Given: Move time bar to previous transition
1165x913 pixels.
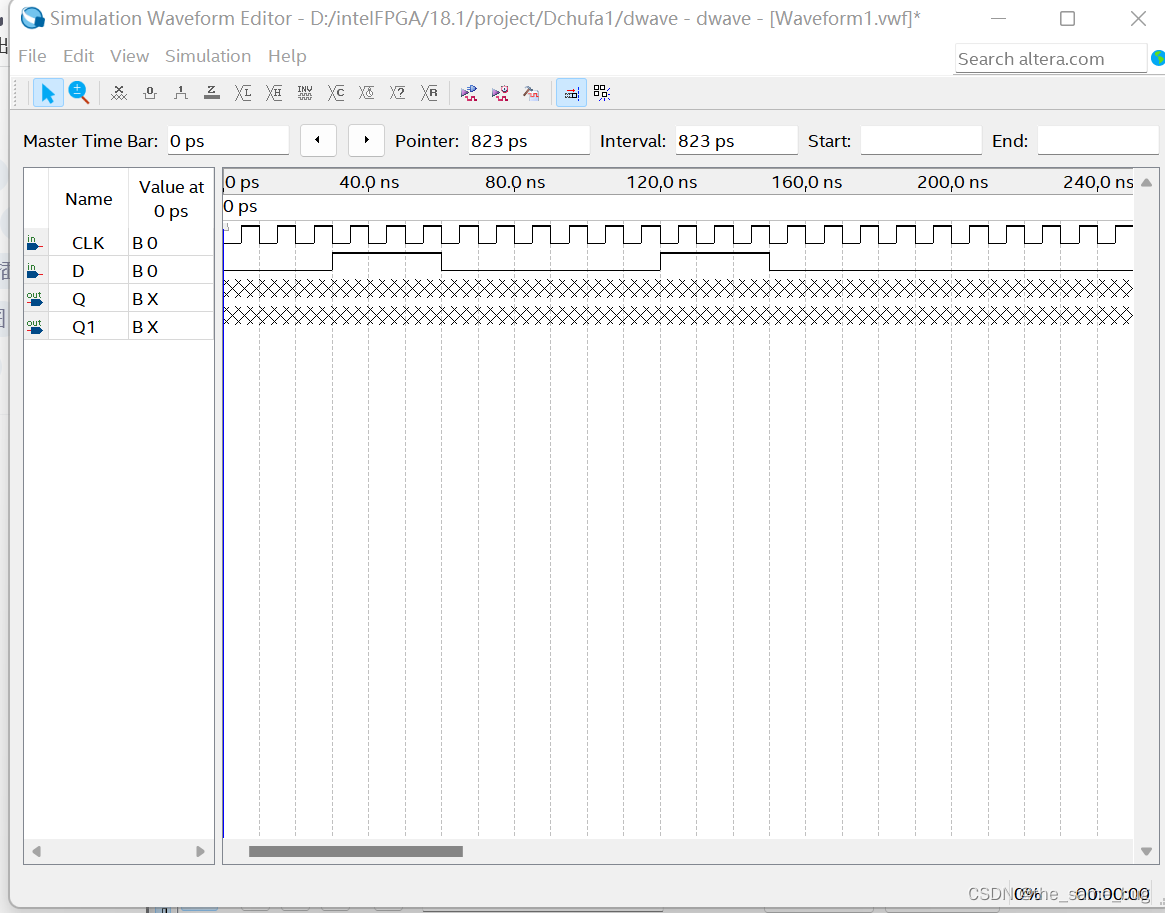Looking at the screenshot, I should click(x=318, y=140).
